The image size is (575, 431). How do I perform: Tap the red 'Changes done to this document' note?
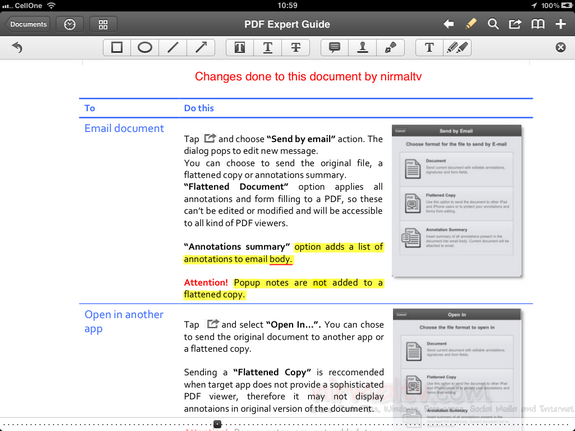pos(308,77)
